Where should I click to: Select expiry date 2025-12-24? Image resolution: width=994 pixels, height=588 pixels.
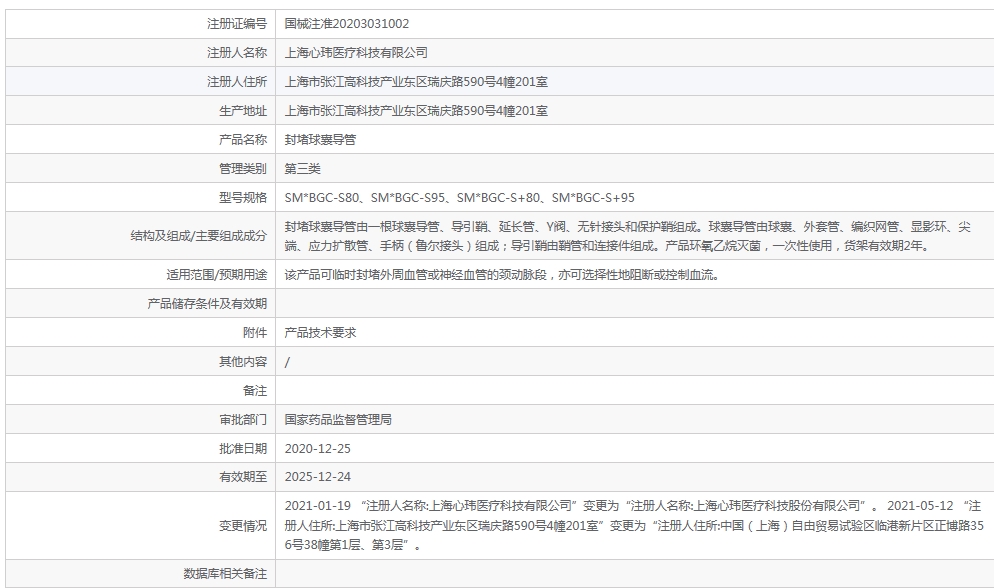pyautogui.click(x=318, y=477)
